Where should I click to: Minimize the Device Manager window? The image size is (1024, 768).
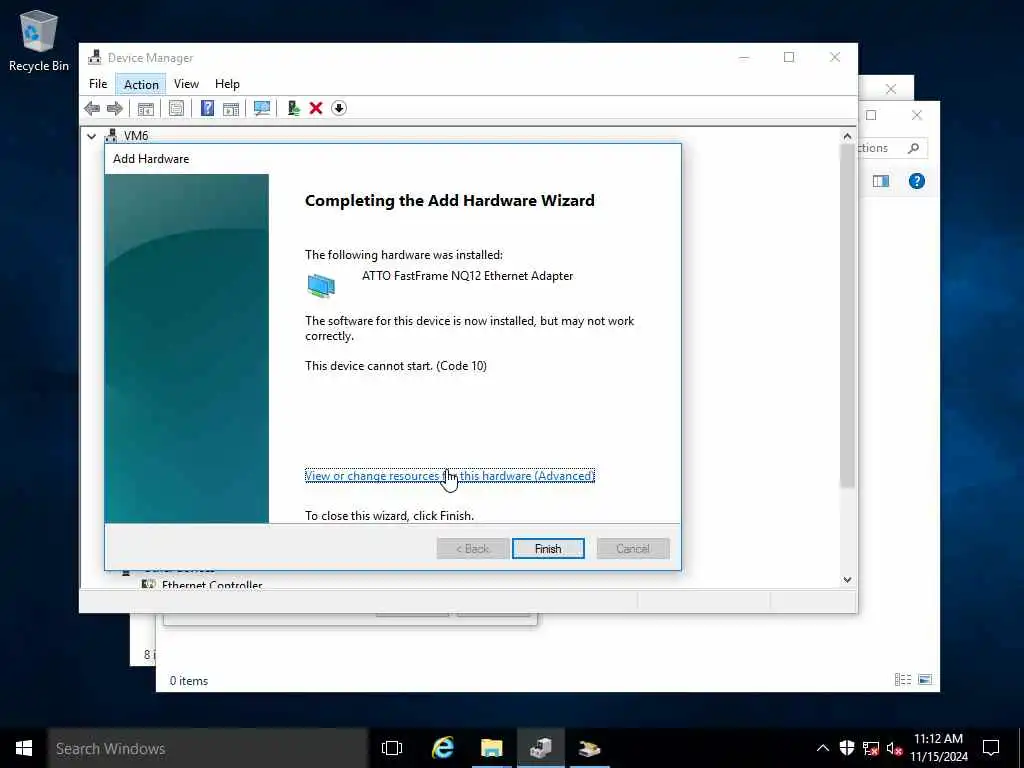click(744, 57)
